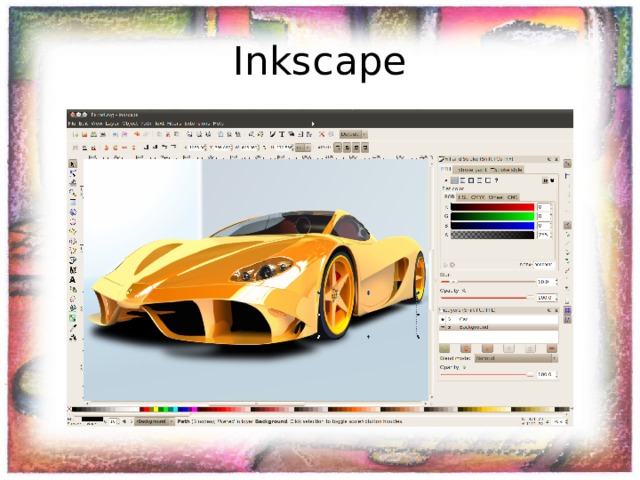Open the Extensions menu
The width and height of the screenshot is (640, 480).
pyautogui.click(x=197, y=123)
